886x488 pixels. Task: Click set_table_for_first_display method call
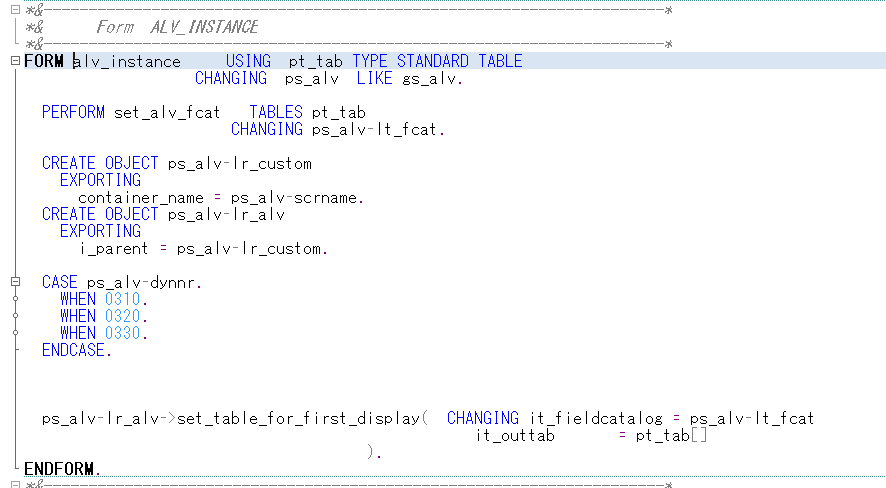pyautogui.click(x=298, y=418)
